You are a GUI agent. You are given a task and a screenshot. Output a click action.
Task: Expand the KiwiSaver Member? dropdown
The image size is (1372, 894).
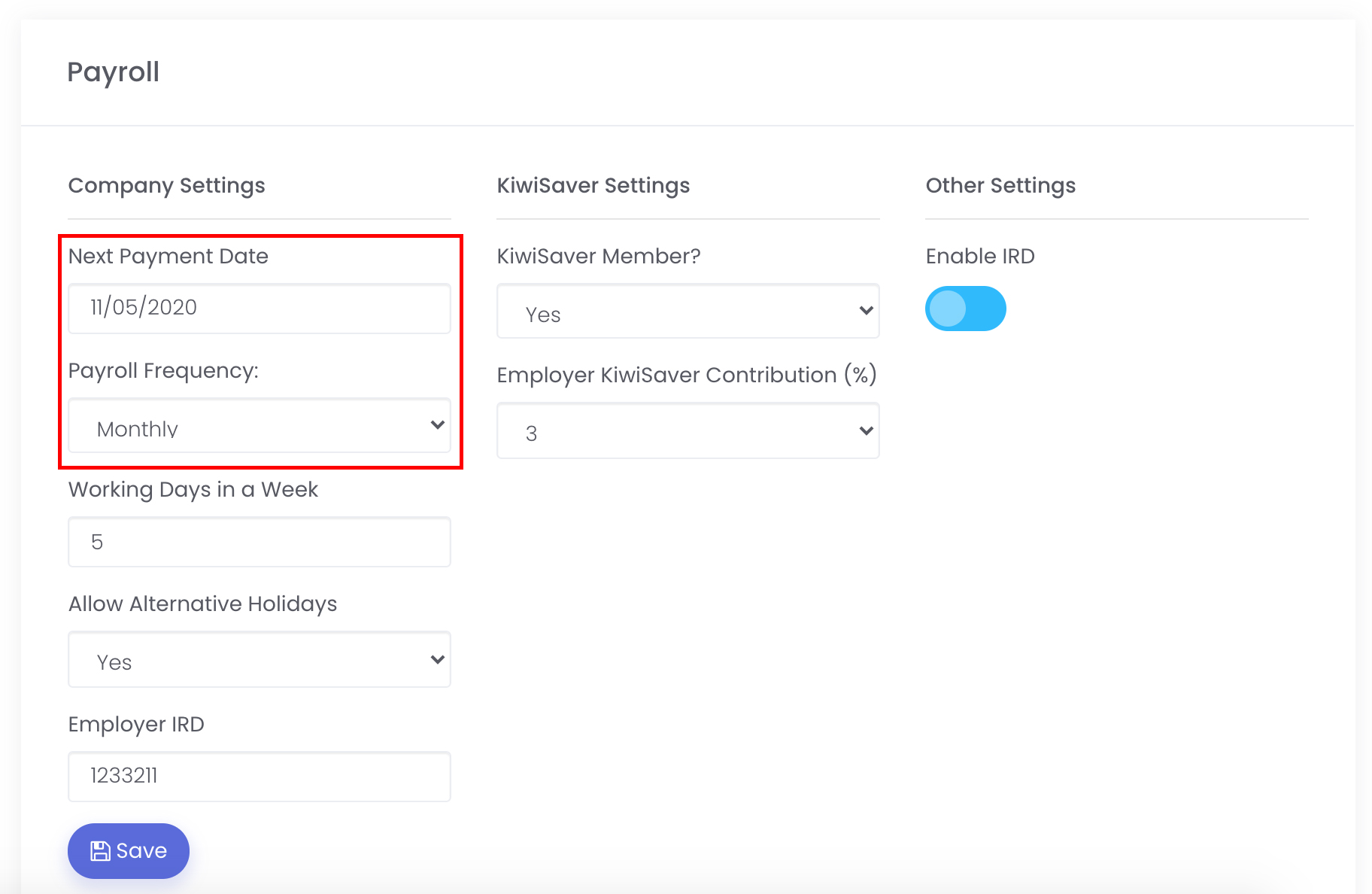tap(688, 312)
